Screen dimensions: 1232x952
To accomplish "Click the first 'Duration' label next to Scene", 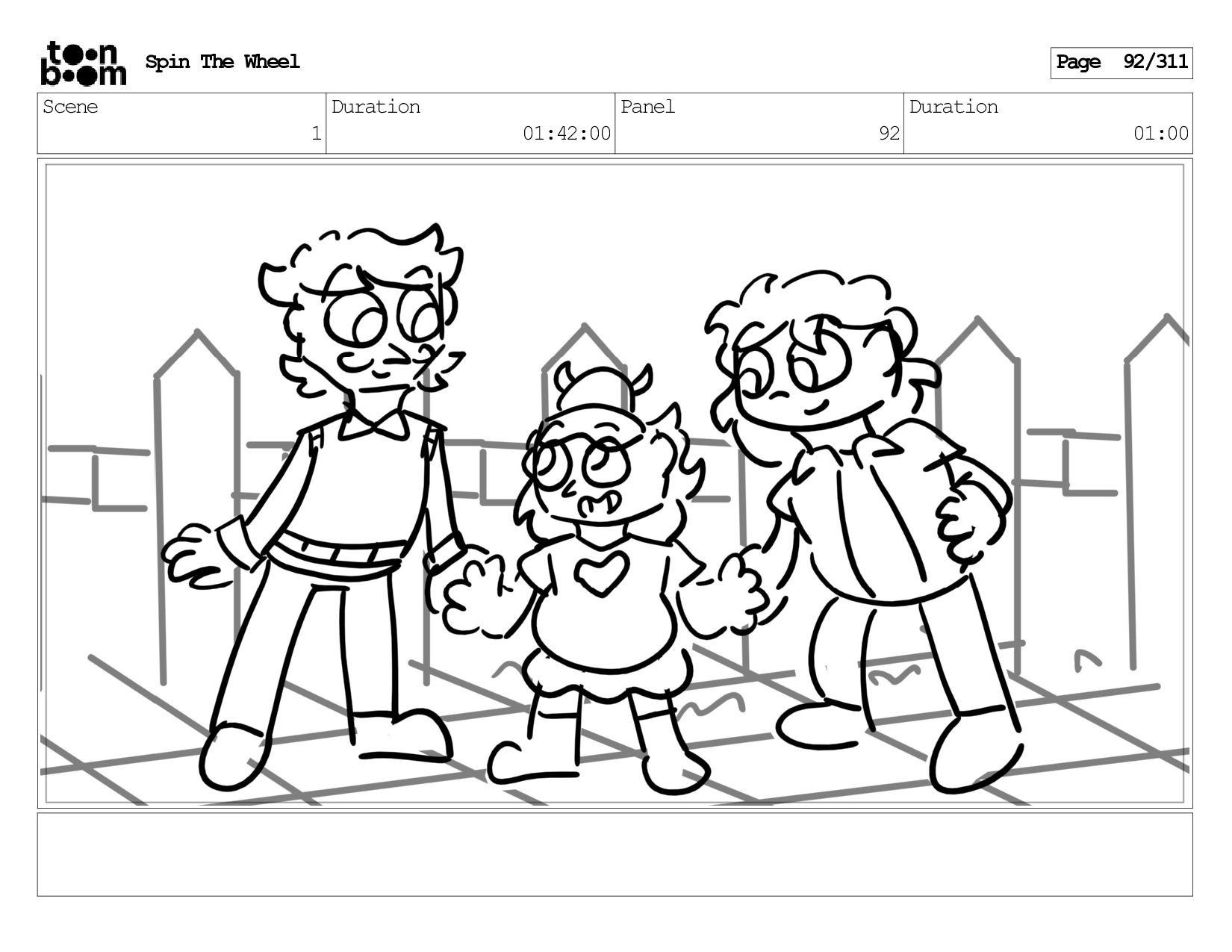I will [x=376, y=107].
